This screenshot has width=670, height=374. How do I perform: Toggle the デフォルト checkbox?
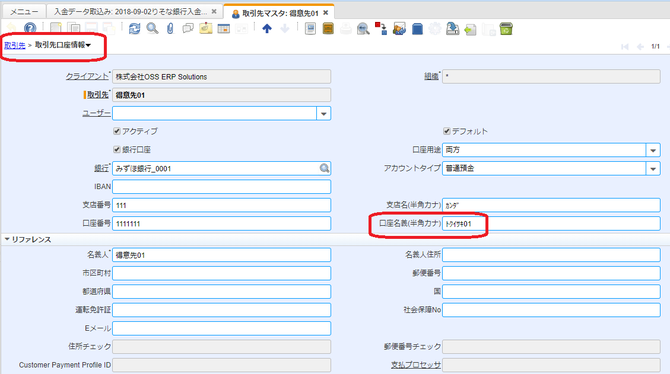447,131
